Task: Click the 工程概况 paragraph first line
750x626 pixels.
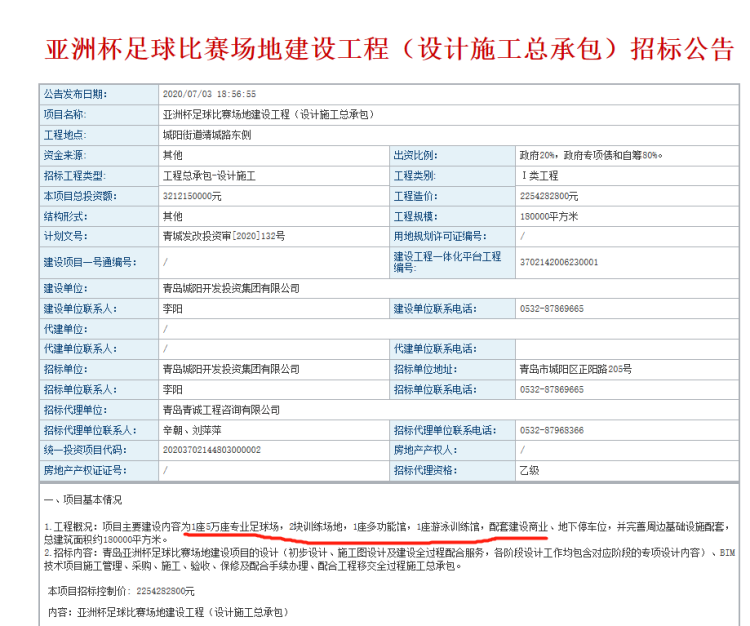Action: tap(387, 527)
